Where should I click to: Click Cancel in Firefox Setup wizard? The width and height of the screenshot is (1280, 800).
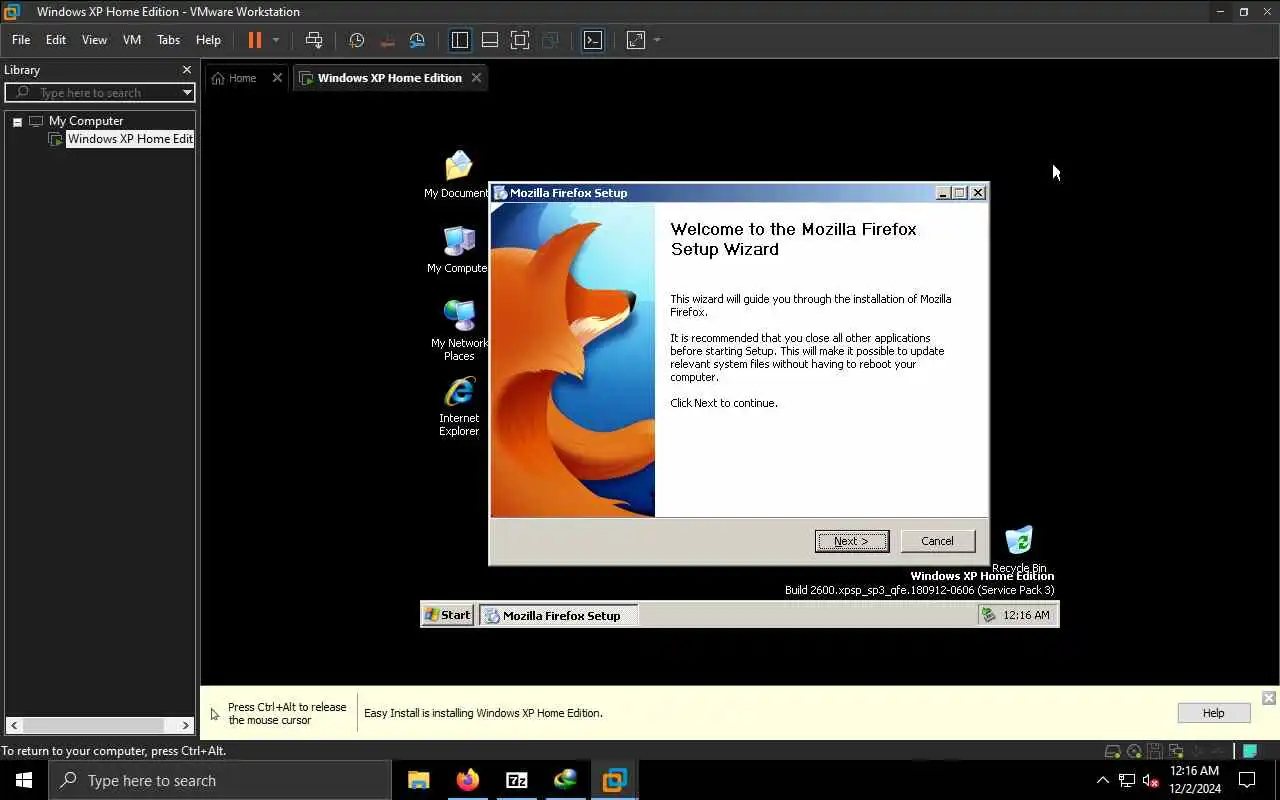tap(937, 541)
